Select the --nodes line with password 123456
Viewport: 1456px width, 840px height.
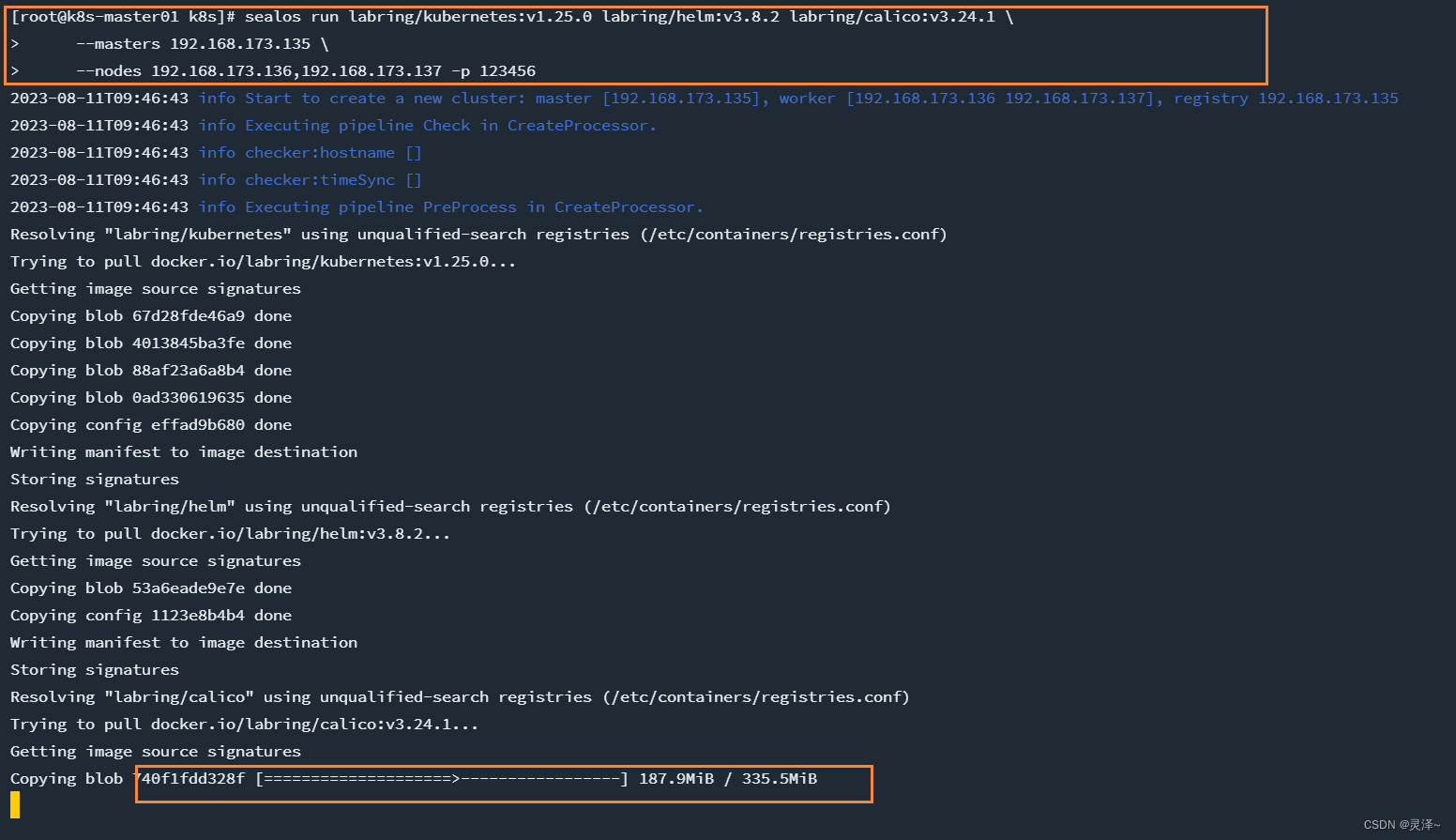(x=273, y=71)
